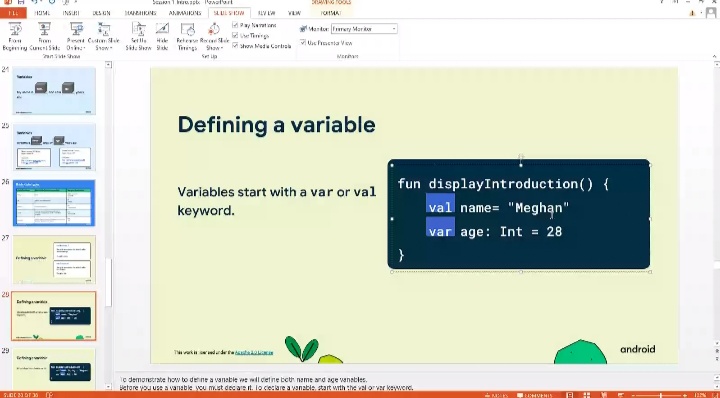
Task: Switch to the VIEW ribbon tab
Action: click(294, 13)
